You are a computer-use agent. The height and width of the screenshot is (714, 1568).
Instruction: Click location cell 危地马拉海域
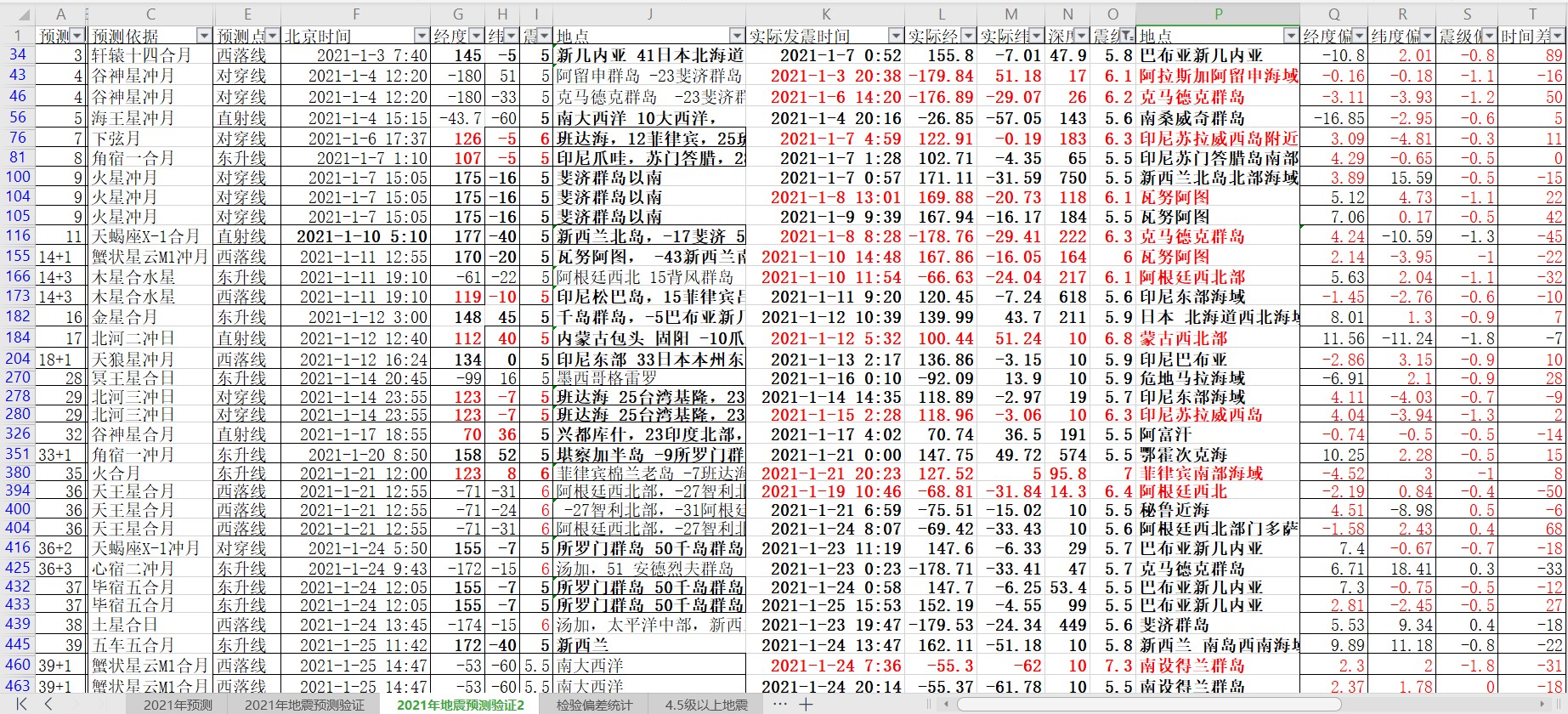tap(1218, 378)
